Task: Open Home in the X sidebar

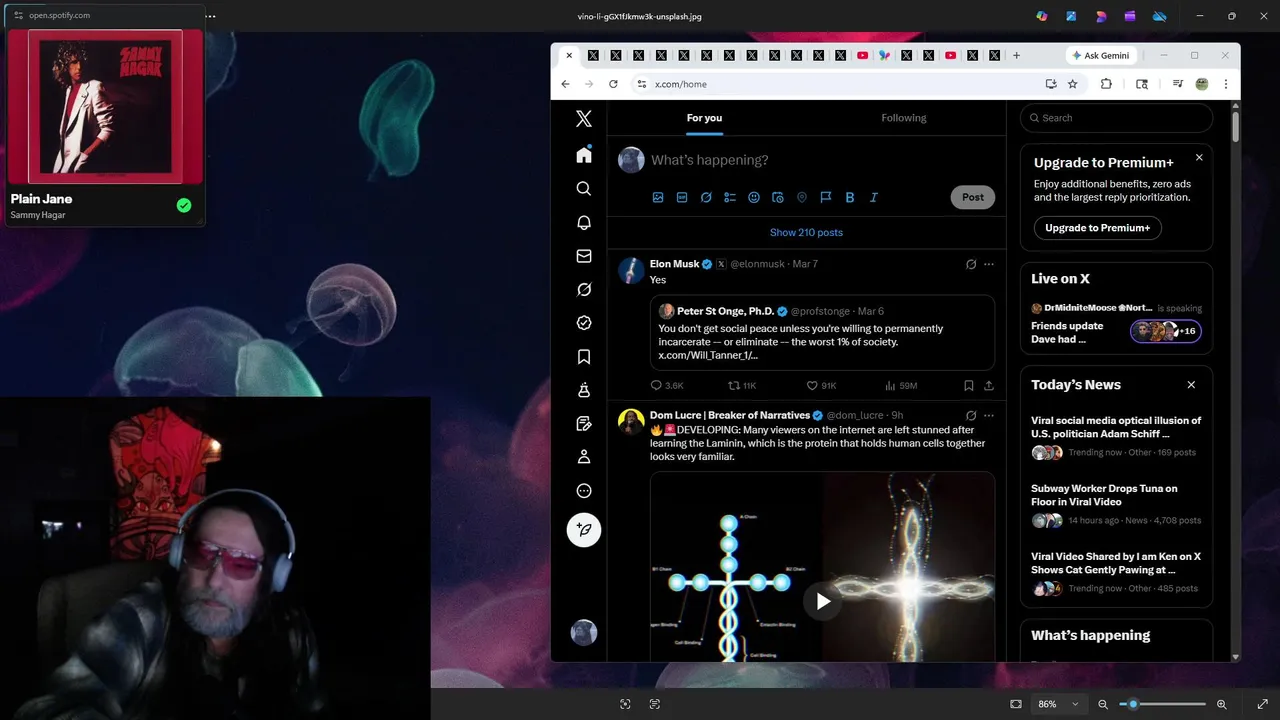Action: (x=584, y=155)
